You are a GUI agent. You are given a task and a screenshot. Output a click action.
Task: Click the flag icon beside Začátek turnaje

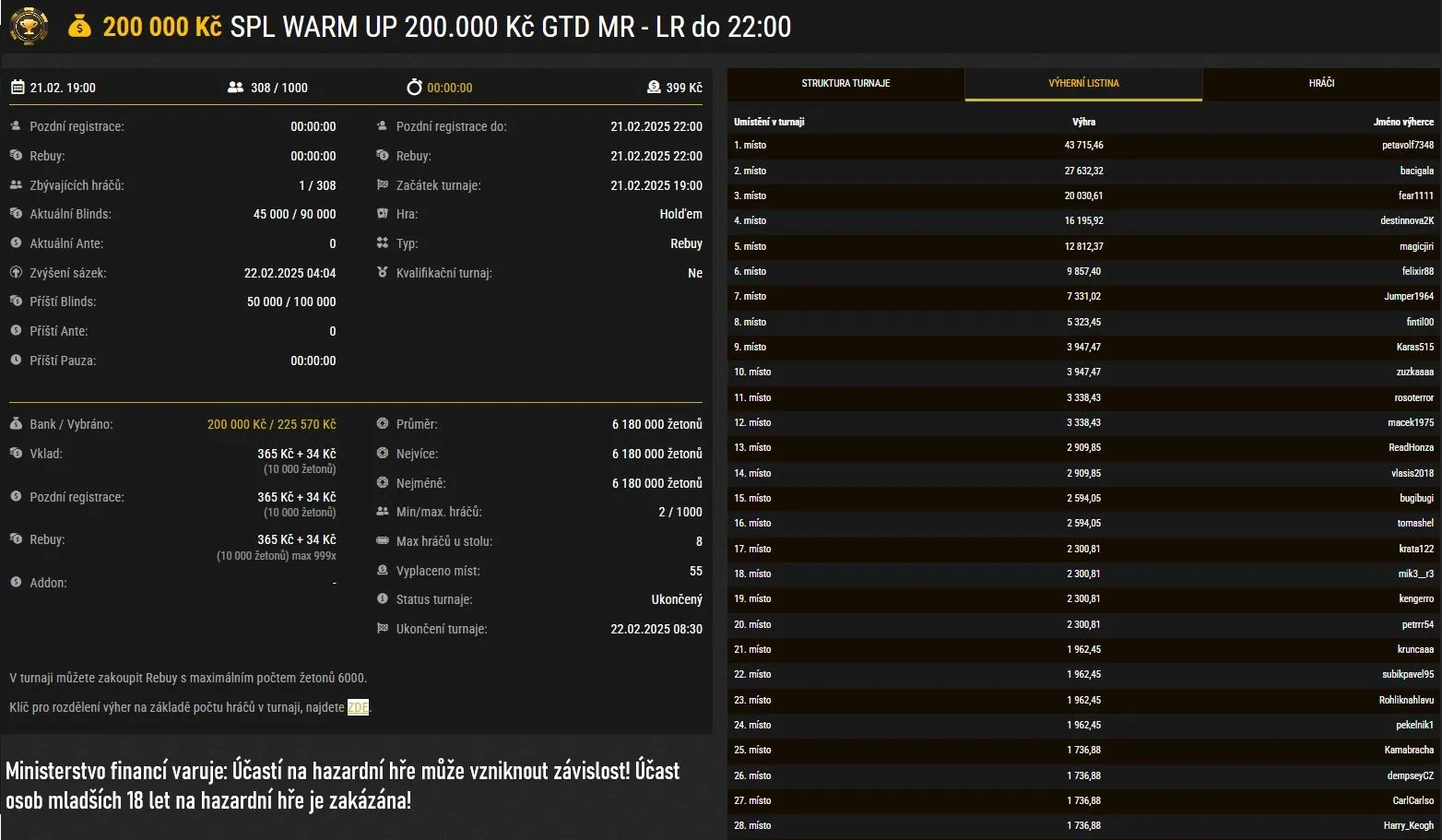383,185
